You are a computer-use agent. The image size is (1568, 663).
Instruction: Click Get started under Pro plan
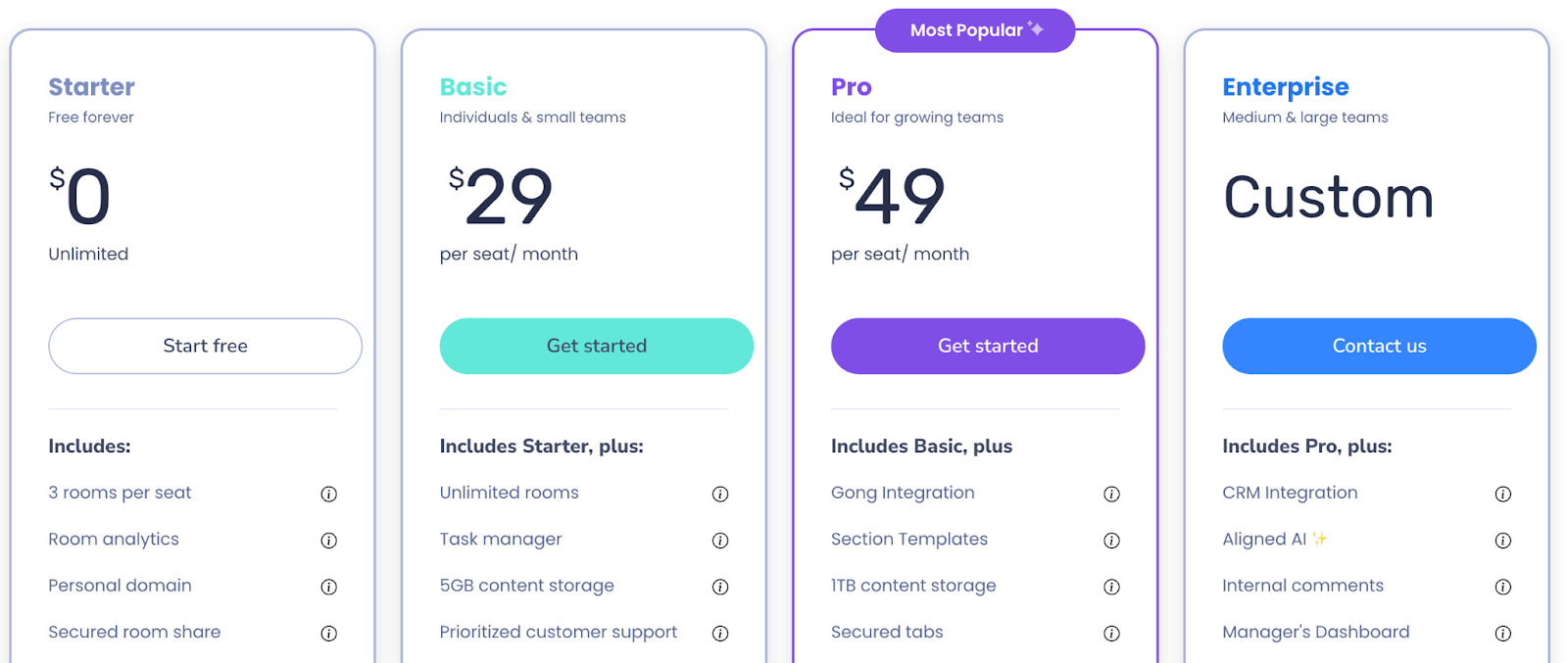(988, 346)
